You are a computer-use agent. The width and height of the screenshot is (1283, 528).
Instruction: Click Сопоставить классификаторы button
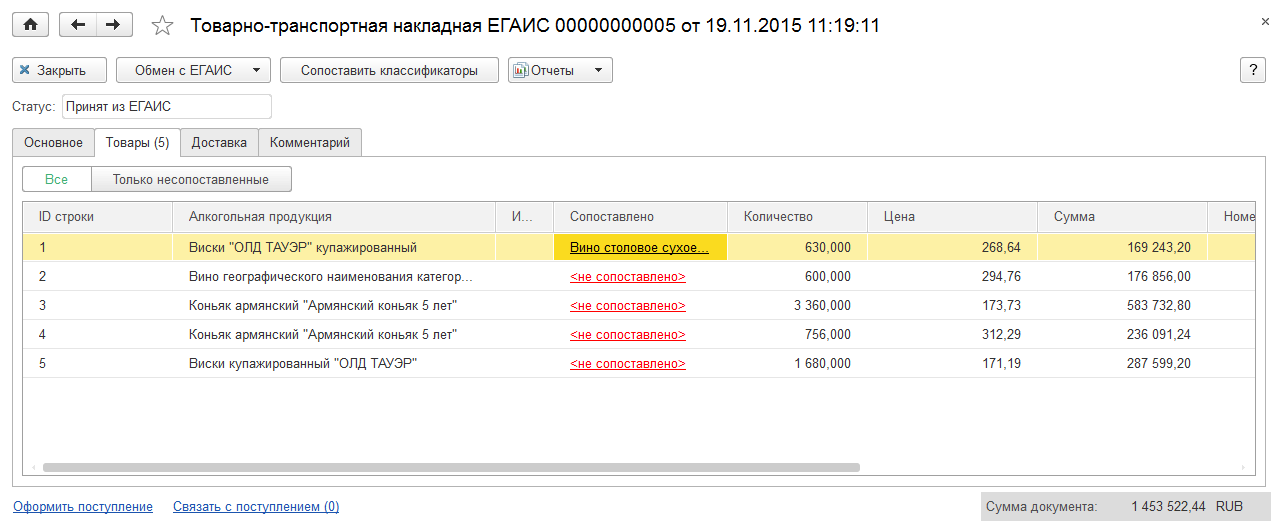click(389, 70)
